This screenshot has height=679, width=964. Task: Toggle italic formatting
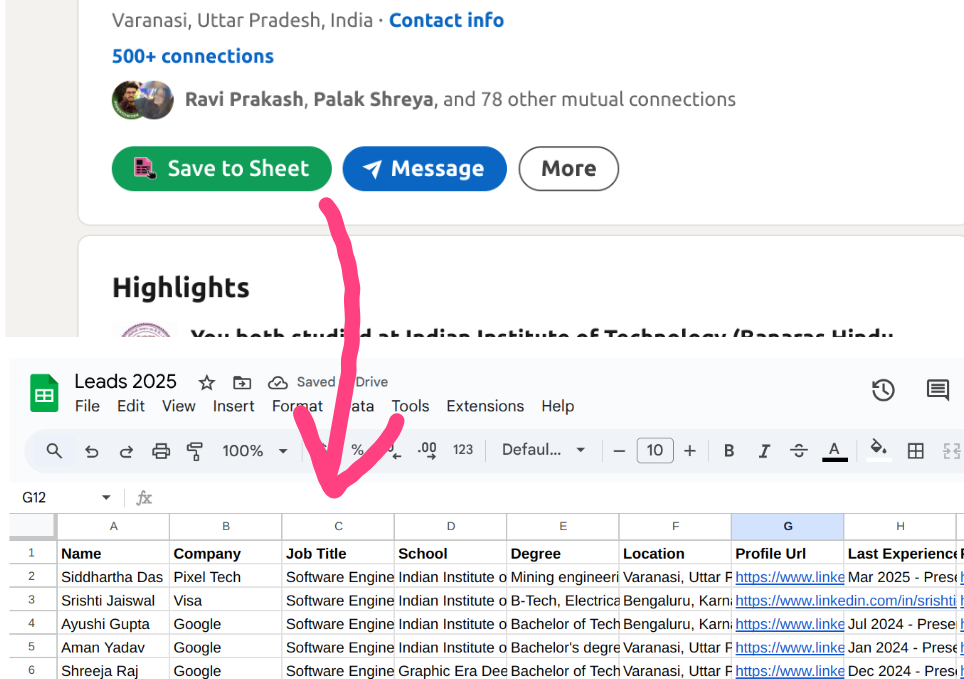pyautogui.click(x=764, y=451)
